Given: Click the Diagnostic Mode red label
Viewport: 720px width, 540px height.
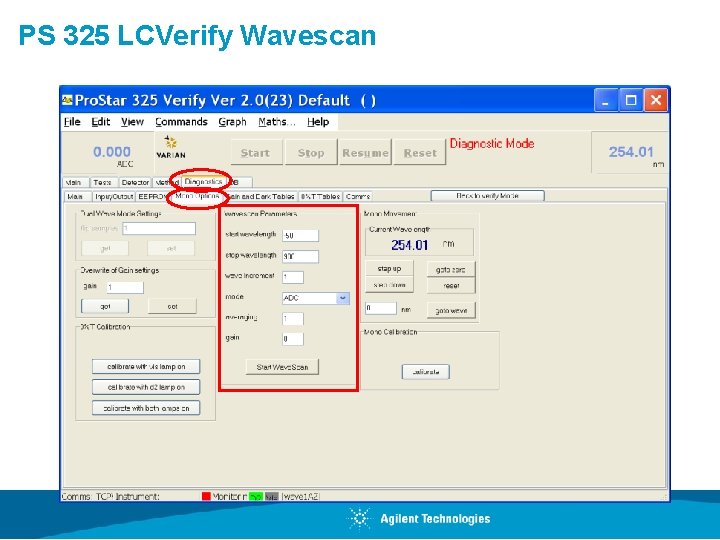Looking at the screenshot, I should 492,143.
